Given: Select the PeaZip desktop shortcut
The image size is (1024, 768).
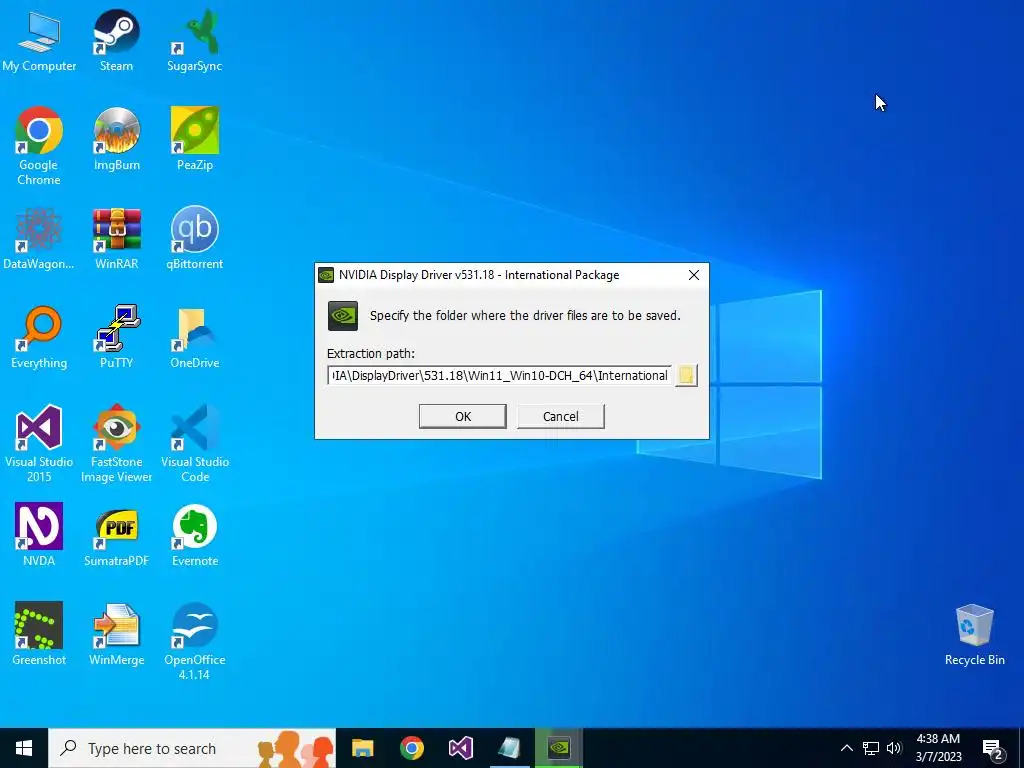Looking at the screenshot, I should (195, 138).
